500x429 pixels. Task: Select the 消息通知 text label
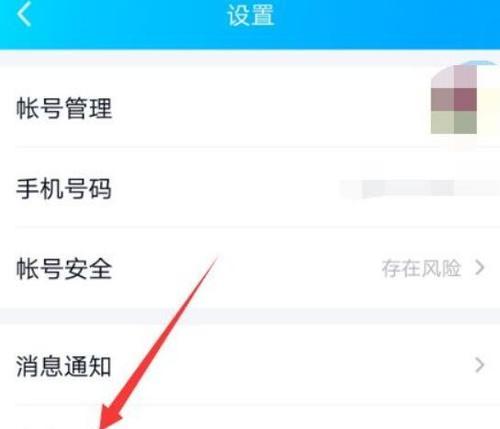(64, 366)
